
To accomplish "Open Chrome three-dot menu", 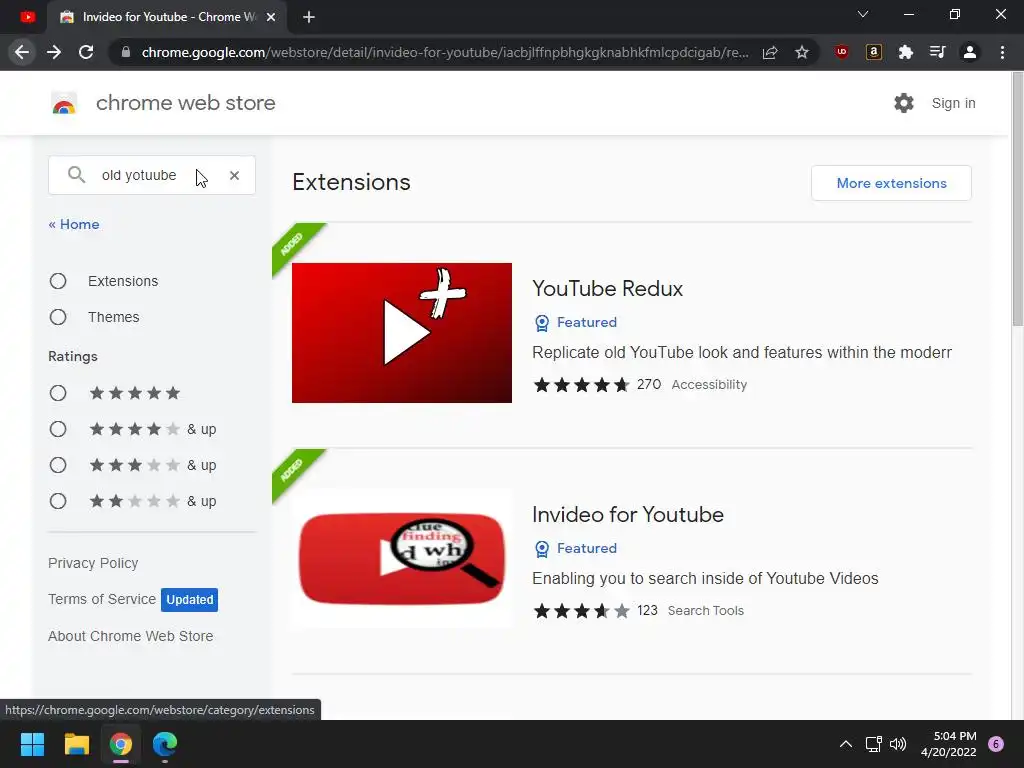I will tap(1002, 52).
